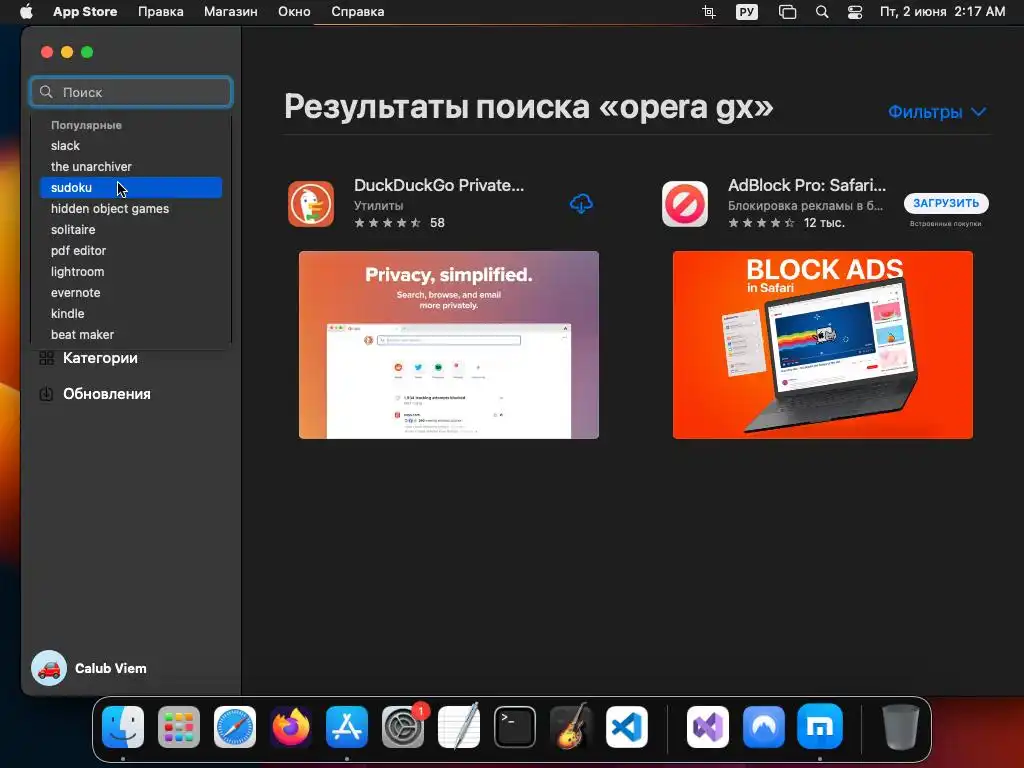Open Launchpad from the Dock

179,726
